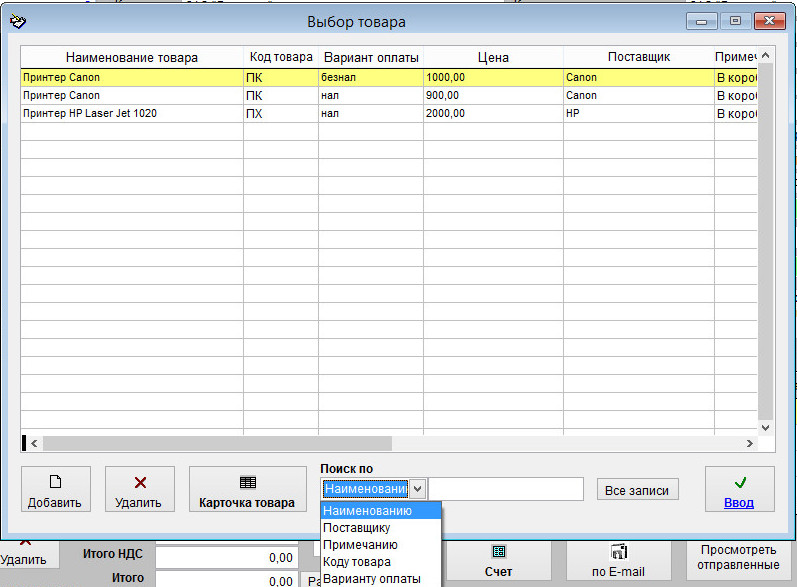Click the scroll down arrow of the vertical scrollbar

point(765,428)
